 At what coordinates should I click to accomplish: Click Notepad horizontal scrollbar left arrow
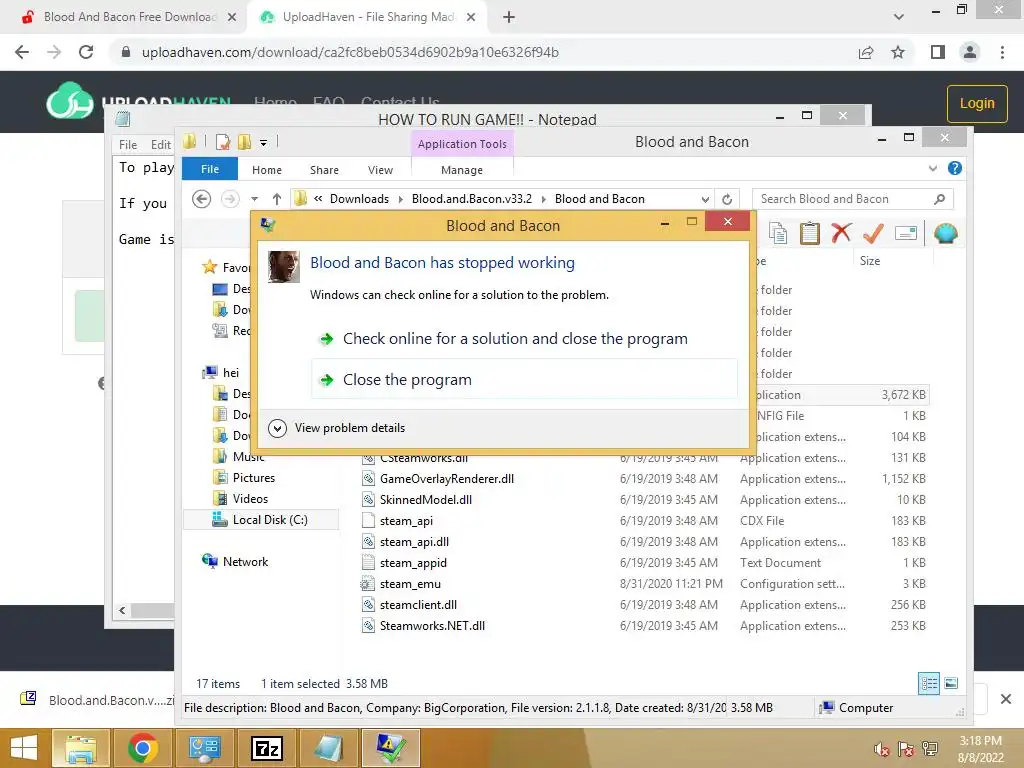coord(122,611)
